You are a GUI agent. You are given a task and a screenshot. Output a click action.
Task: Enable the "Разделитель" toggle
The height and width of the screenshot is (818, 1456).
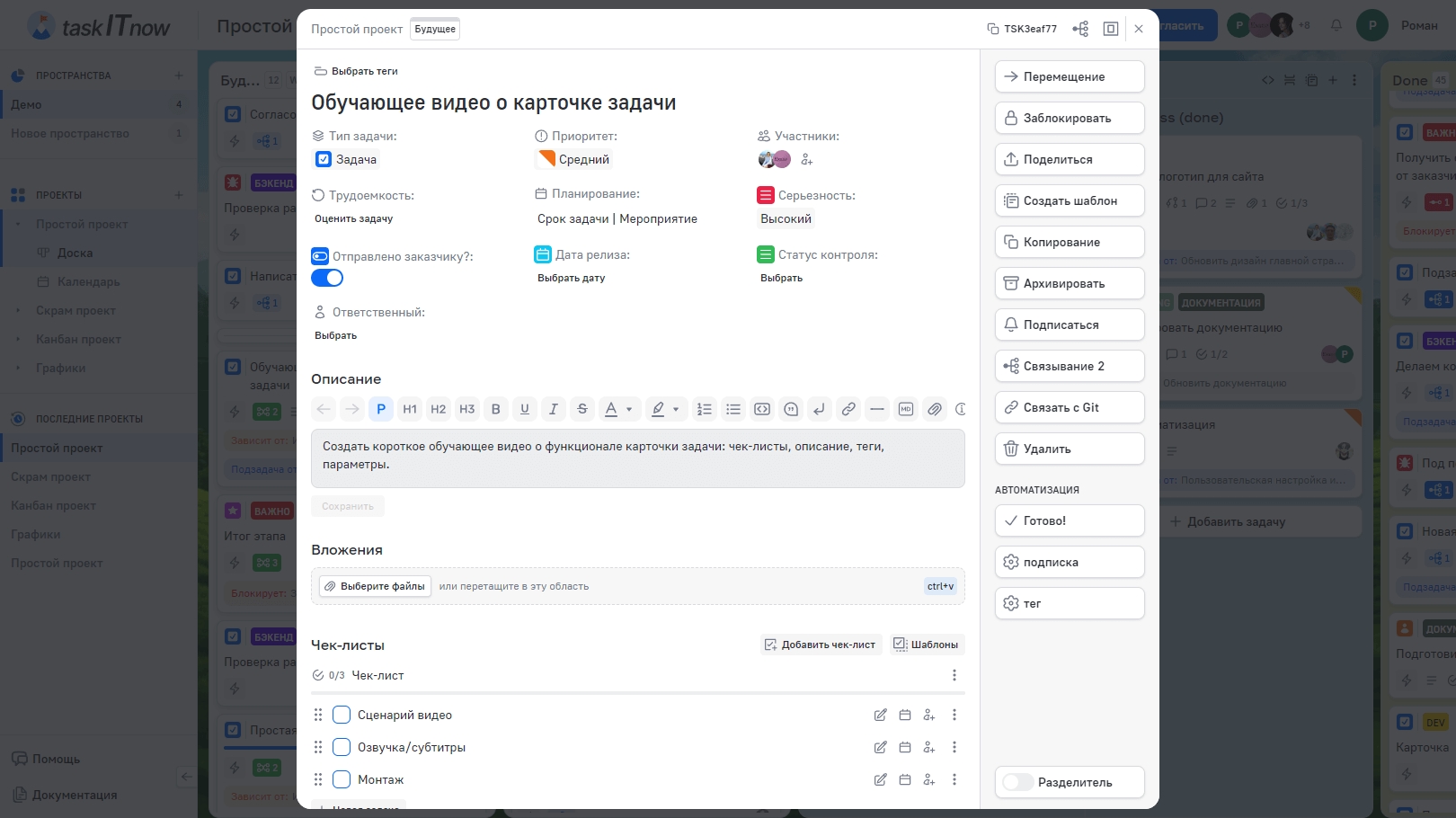[1018, 782]
